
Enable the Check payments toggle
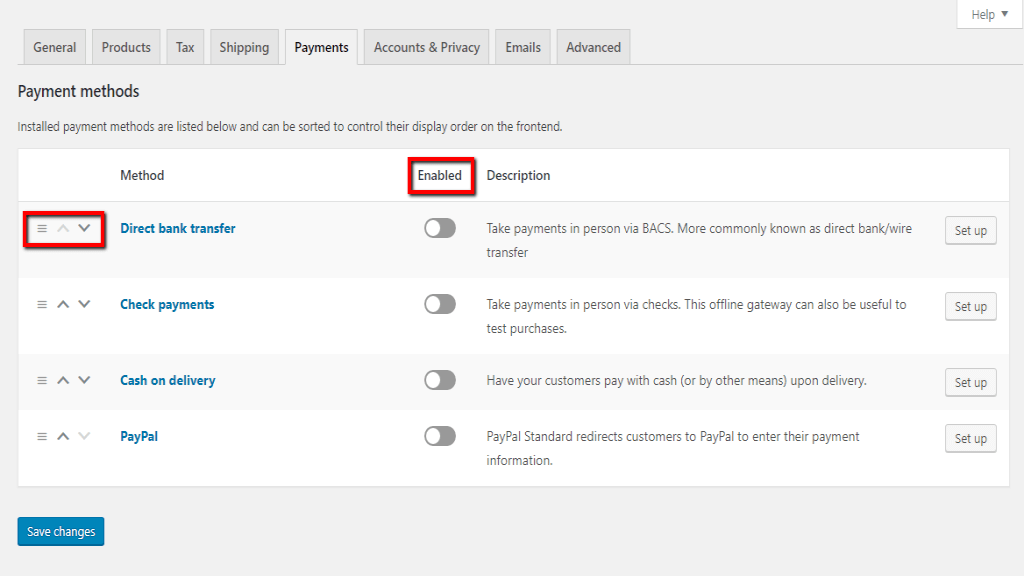pyautogui.click(x=439, y=304)
